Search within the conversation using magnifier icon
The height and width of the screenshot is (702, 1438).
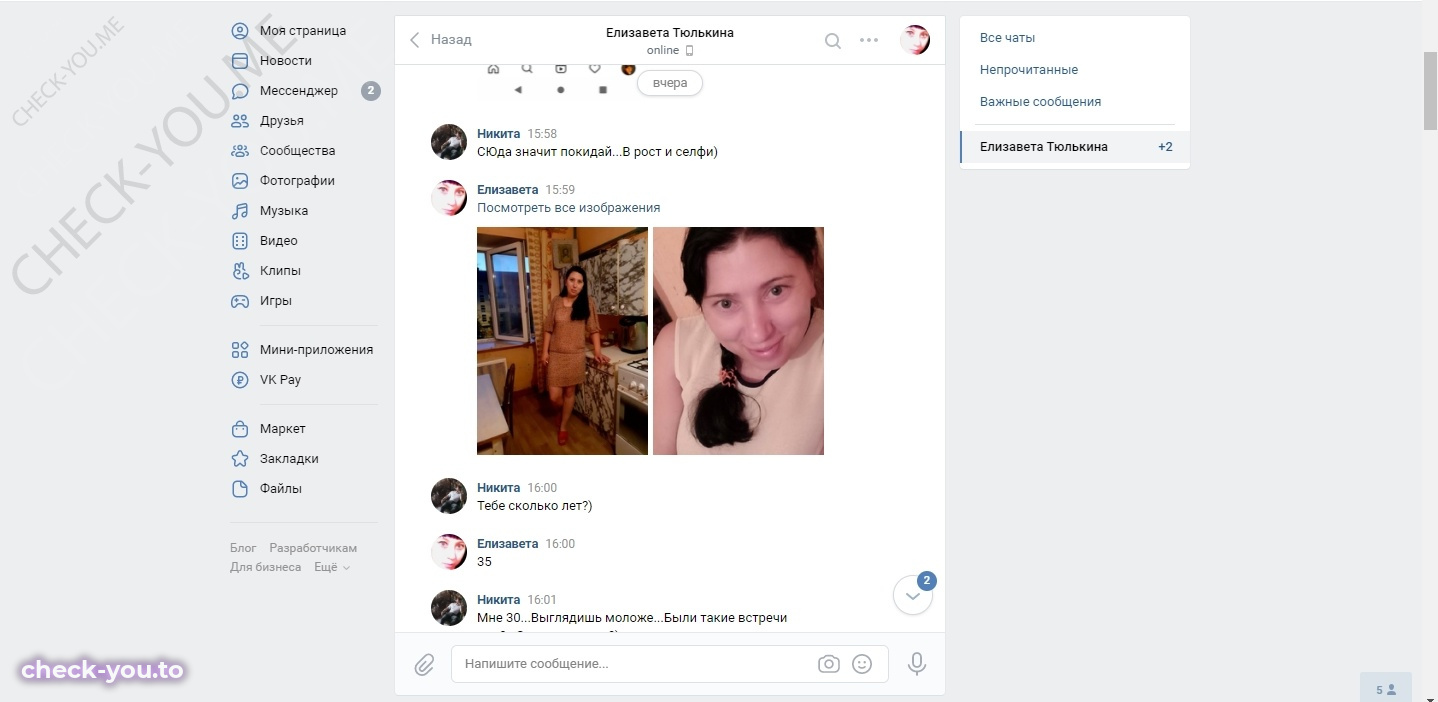pos(832,41)
